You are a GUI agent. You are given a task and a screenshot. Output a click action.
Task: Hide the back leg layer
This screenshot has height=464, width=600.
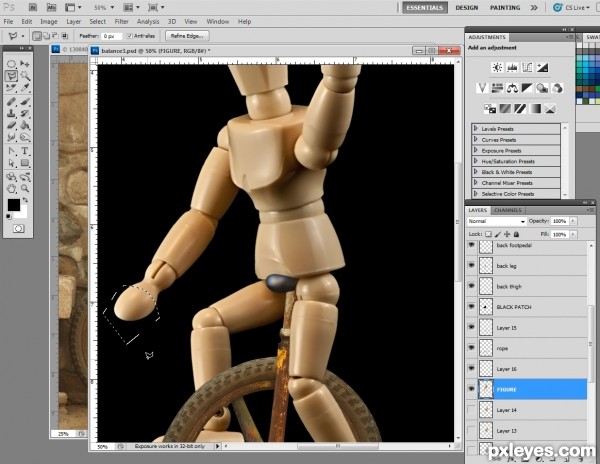471,265
